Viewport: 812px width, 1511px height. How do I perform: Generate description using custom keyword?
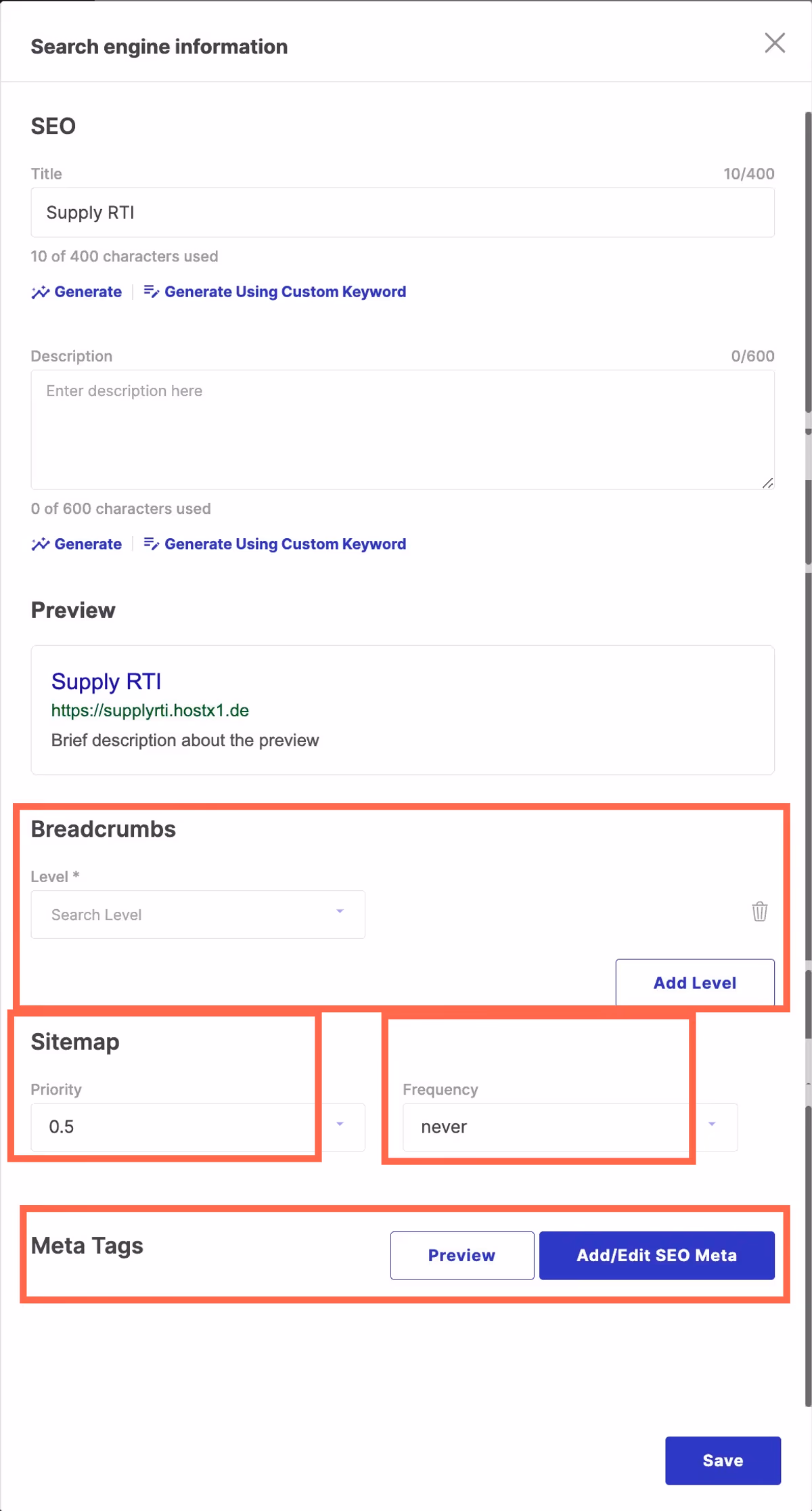[x=285, y=544]
